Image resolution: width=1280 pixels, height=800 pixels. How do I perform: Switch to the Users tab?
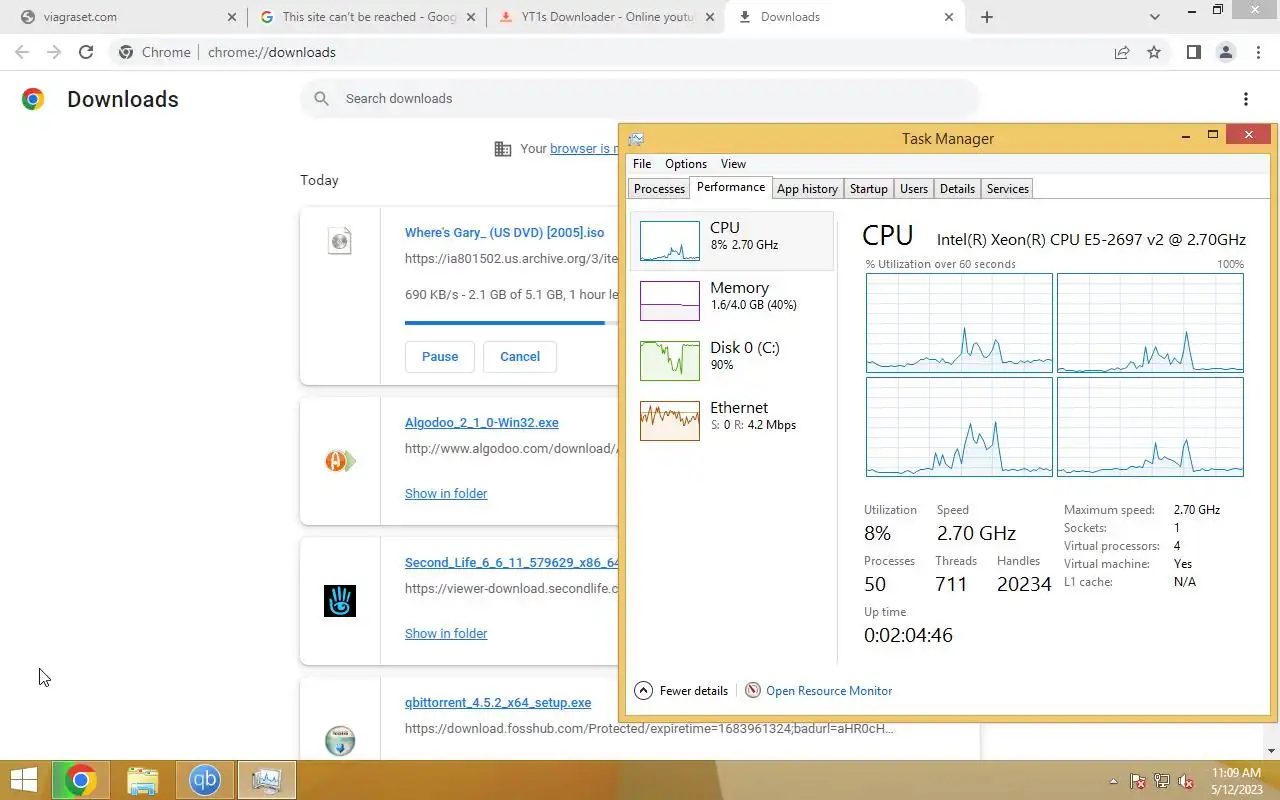click(914, 189)
